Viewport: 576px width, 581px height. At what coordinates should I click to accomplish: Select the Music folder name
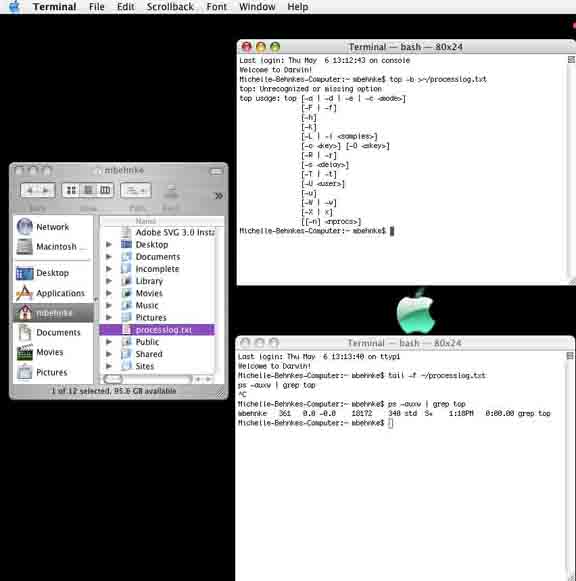coord(147,305)
